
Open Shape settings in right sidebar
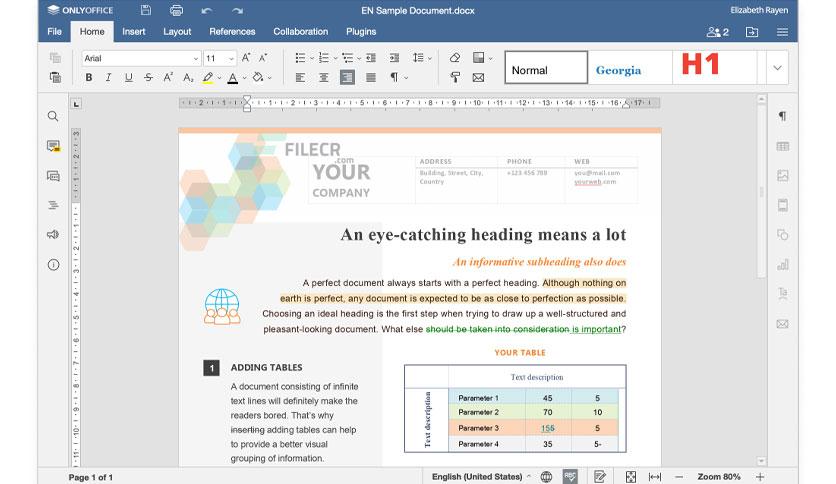[782, 235]
